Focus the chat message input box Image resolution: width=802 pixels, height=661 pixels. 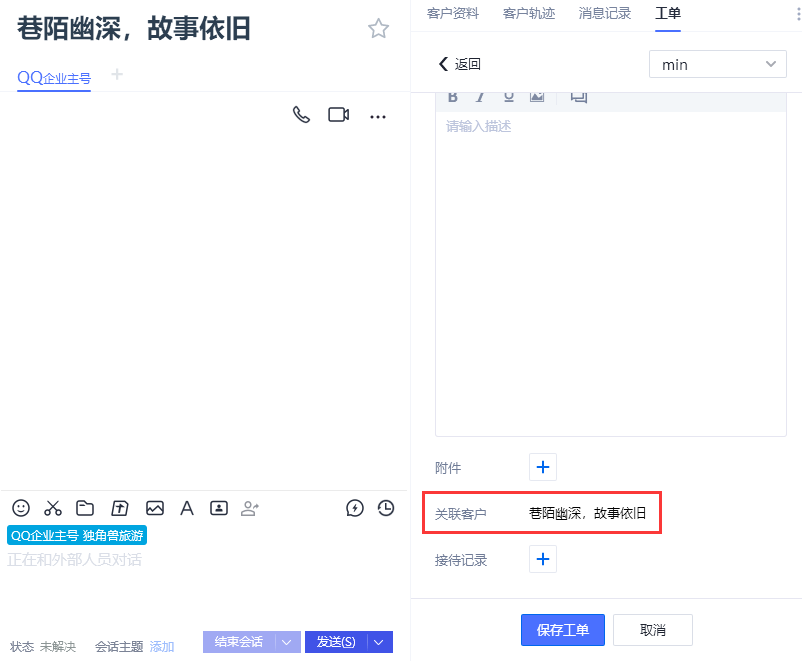(204, 588)
